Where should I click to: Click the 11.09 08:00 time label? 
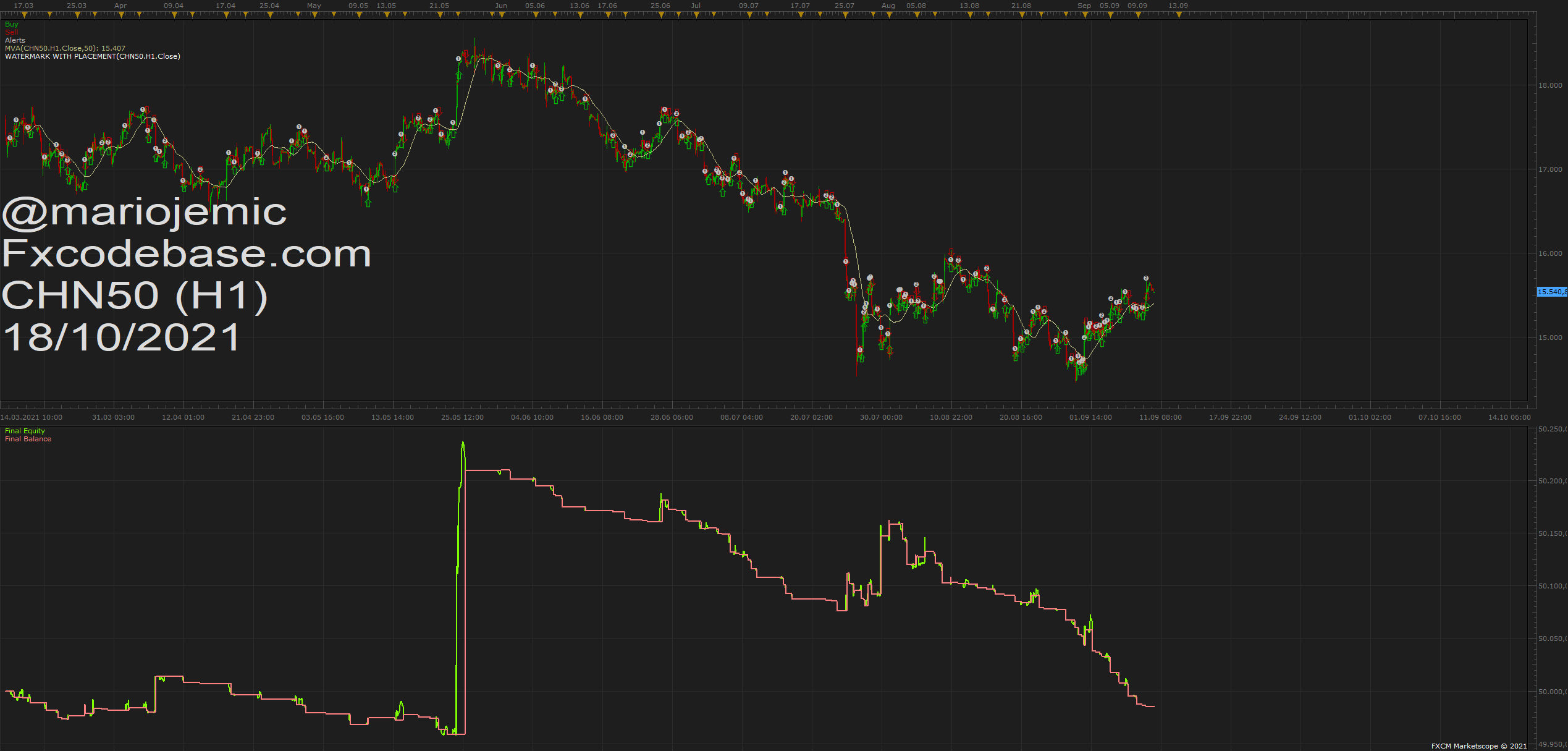pyautogui.click(x=1160, y=417)
